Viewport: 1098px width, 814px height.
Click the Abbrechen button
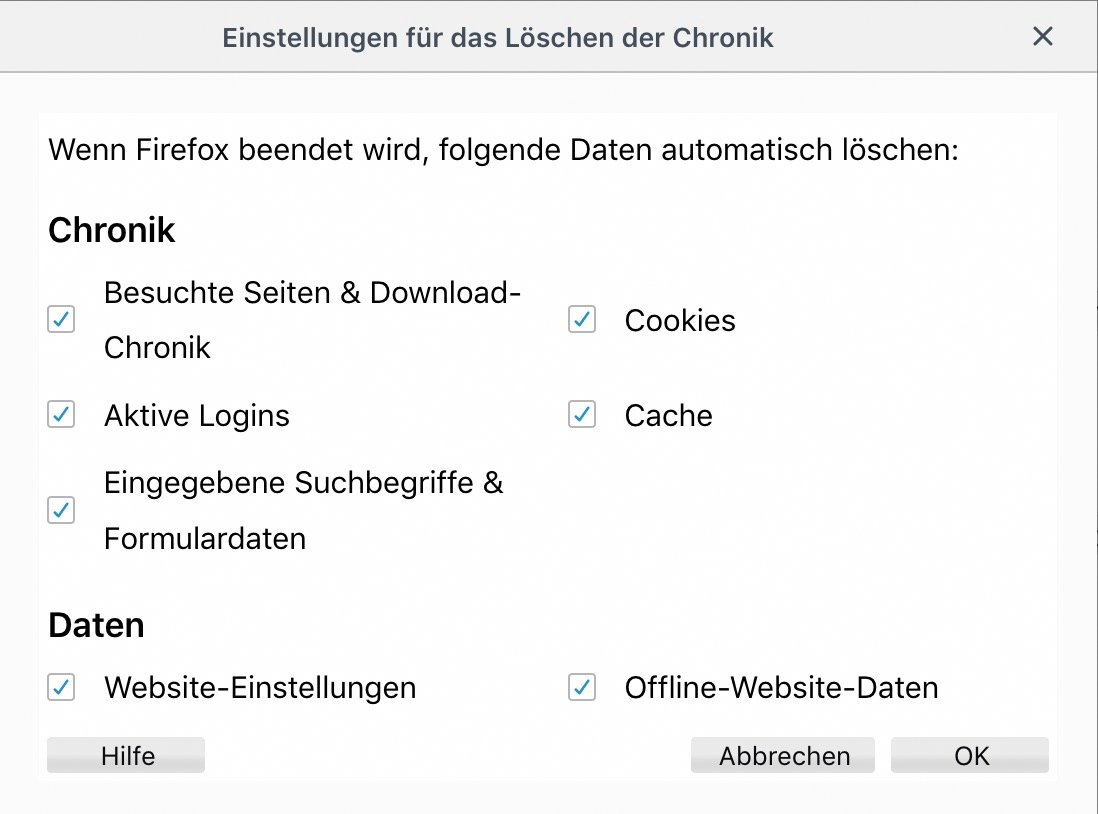tap(783, 756)
